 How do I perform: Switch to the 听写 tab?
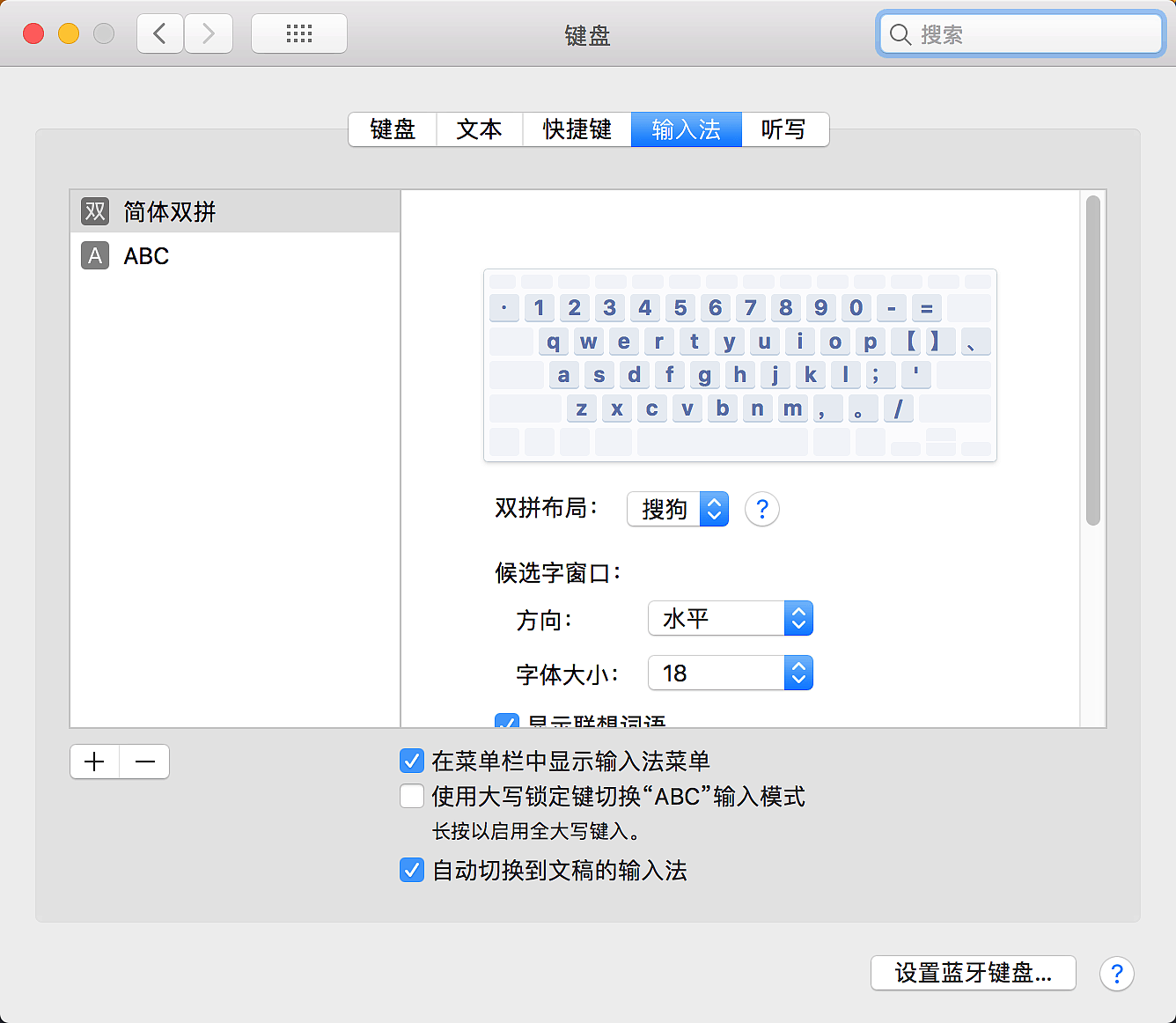pos(783,129)
